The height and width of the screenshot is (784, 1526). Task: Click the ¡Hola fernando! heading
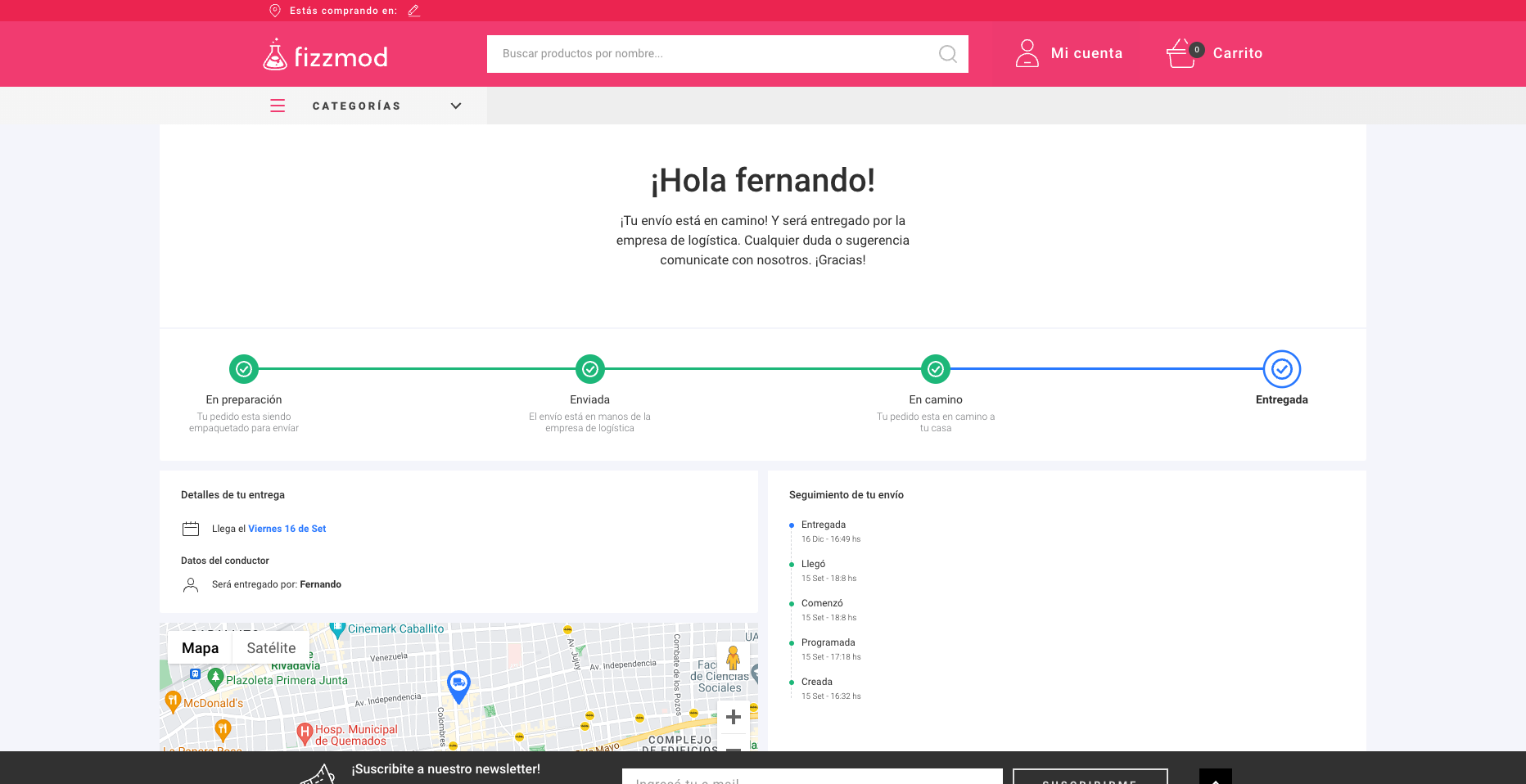763,180
